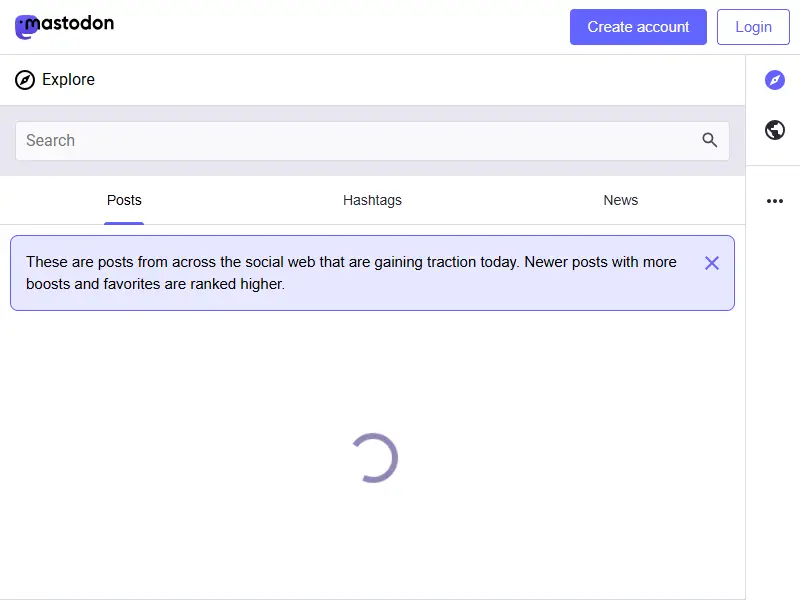Image resolution: width=800 pixels, height=600 pixels.
Task: Select the Posts tab
Action: [x=124, y=201]
